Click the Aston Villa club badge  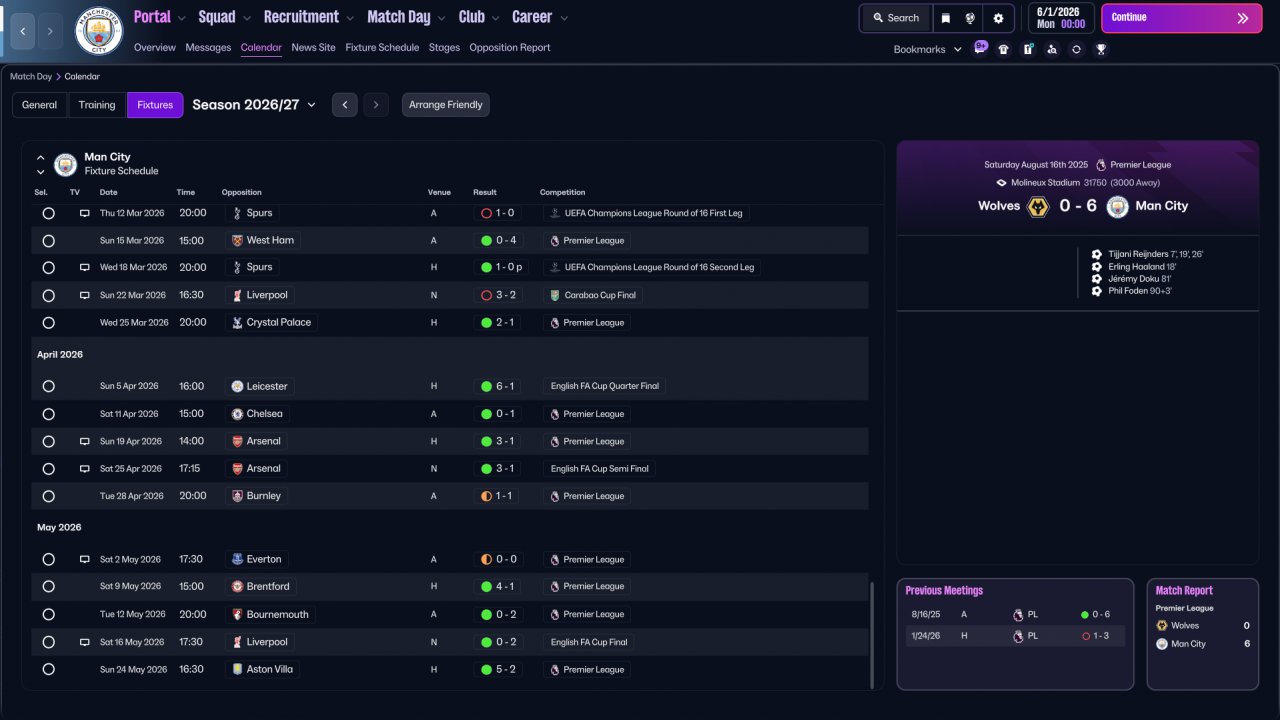click(237, 669)
